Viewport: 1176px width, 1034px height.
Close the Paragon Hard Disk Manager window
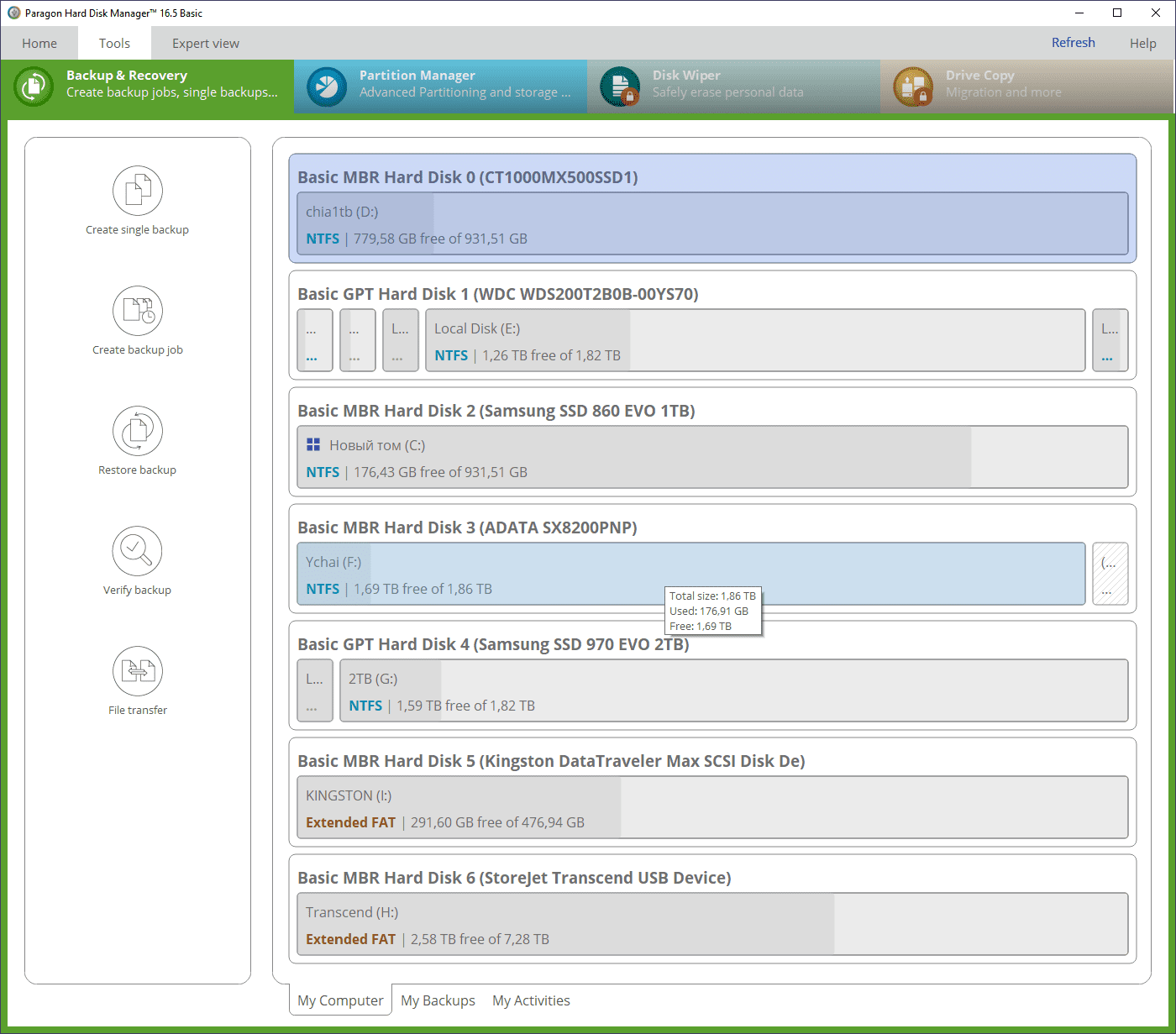(x=1156, y=13)
